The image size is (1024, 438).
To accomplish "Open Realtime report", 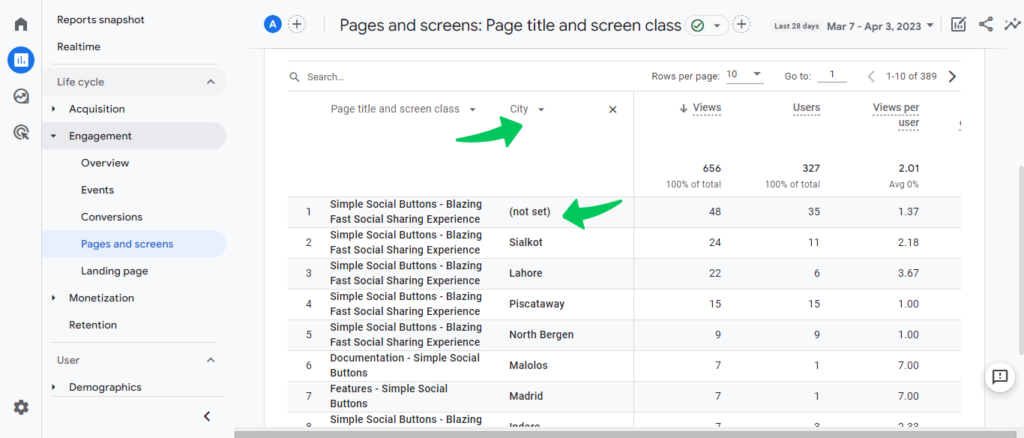I will point(78,47).
